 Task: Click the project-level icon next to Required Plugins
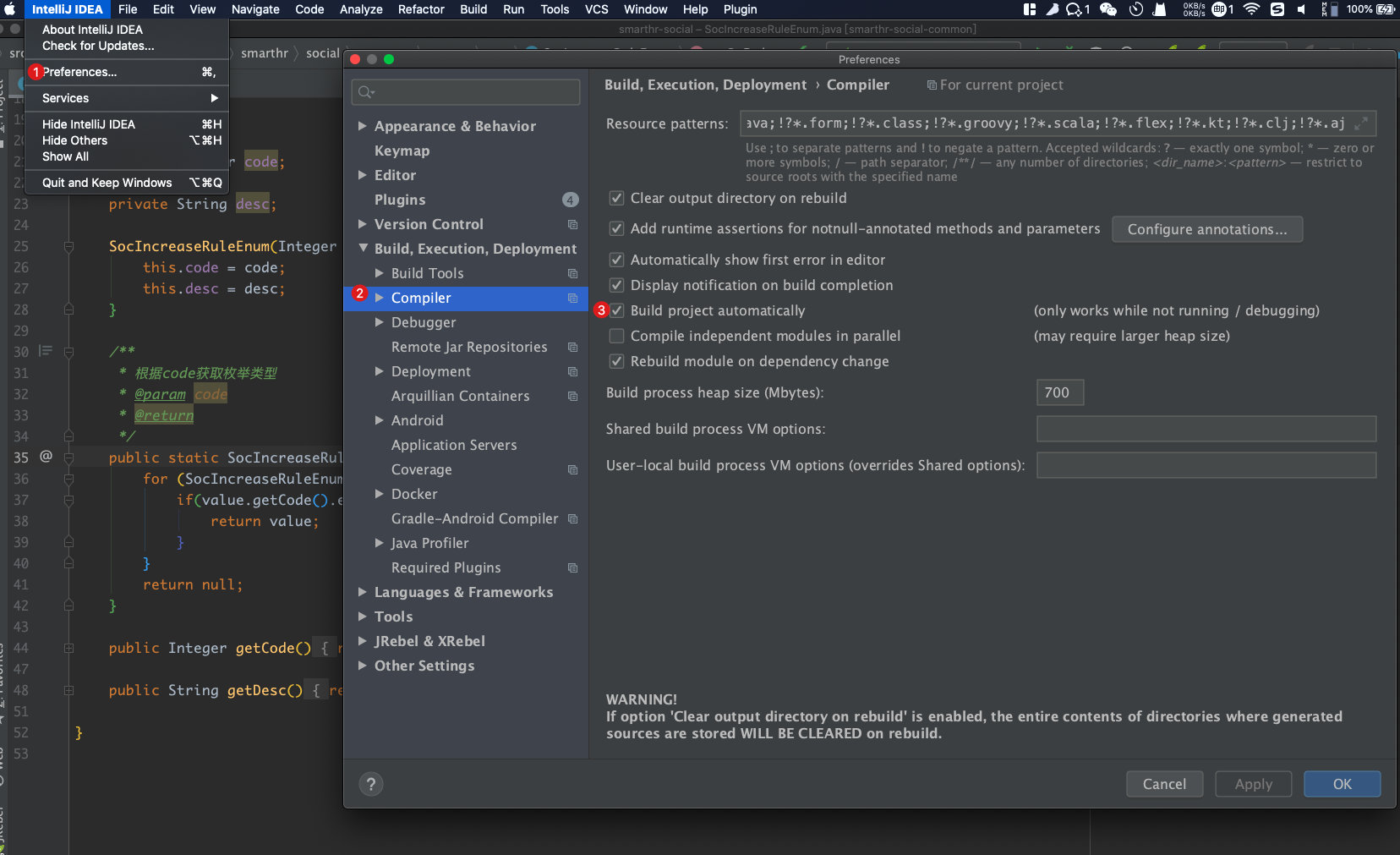pyautogui.click(x=572, y=567)
